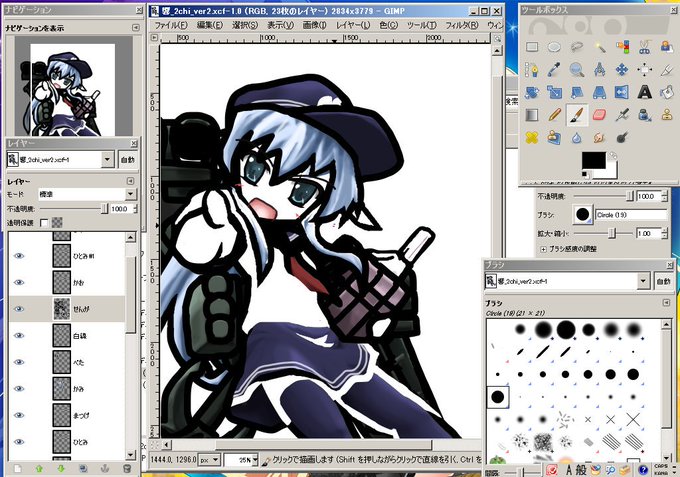This screenshot has width=680, height=477.
Task: Click the black foreground color swatch
Action: pos(593,160)
